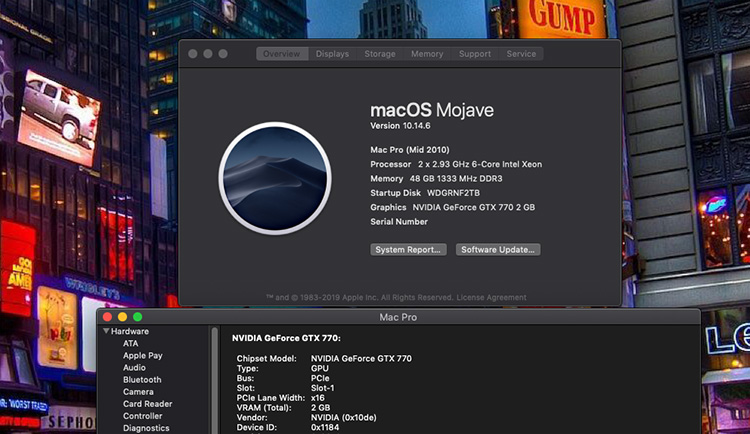
Task: Click the Bus value PCIe
Action: pos(320,378)
